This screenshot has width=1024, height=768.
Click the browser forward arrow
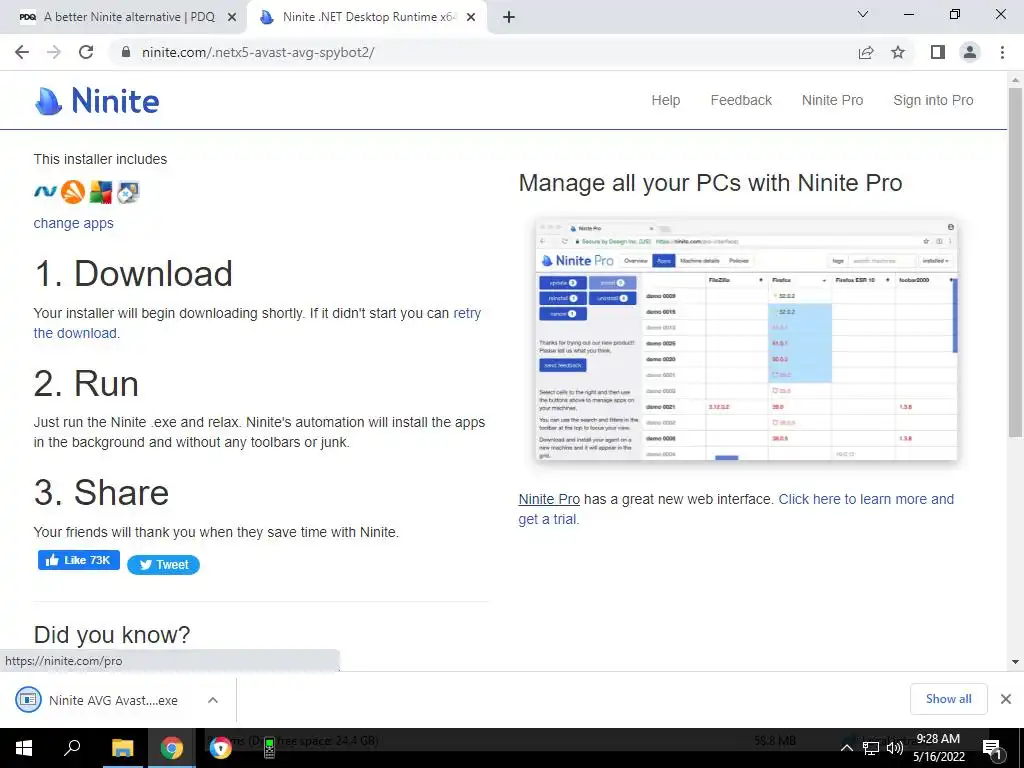point(54,52)
